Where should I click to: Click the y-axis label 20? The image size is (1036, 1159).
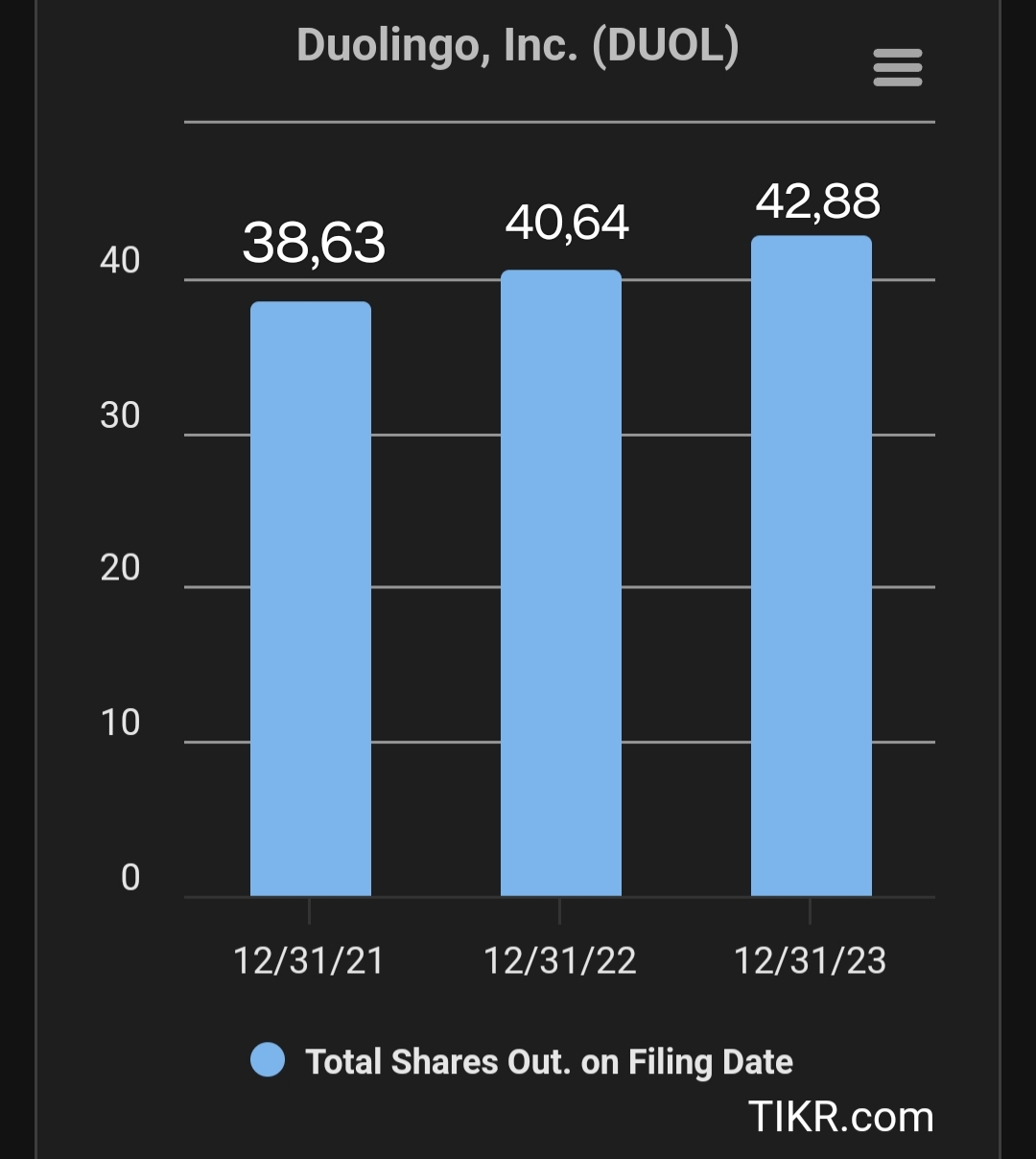(120, 568)
